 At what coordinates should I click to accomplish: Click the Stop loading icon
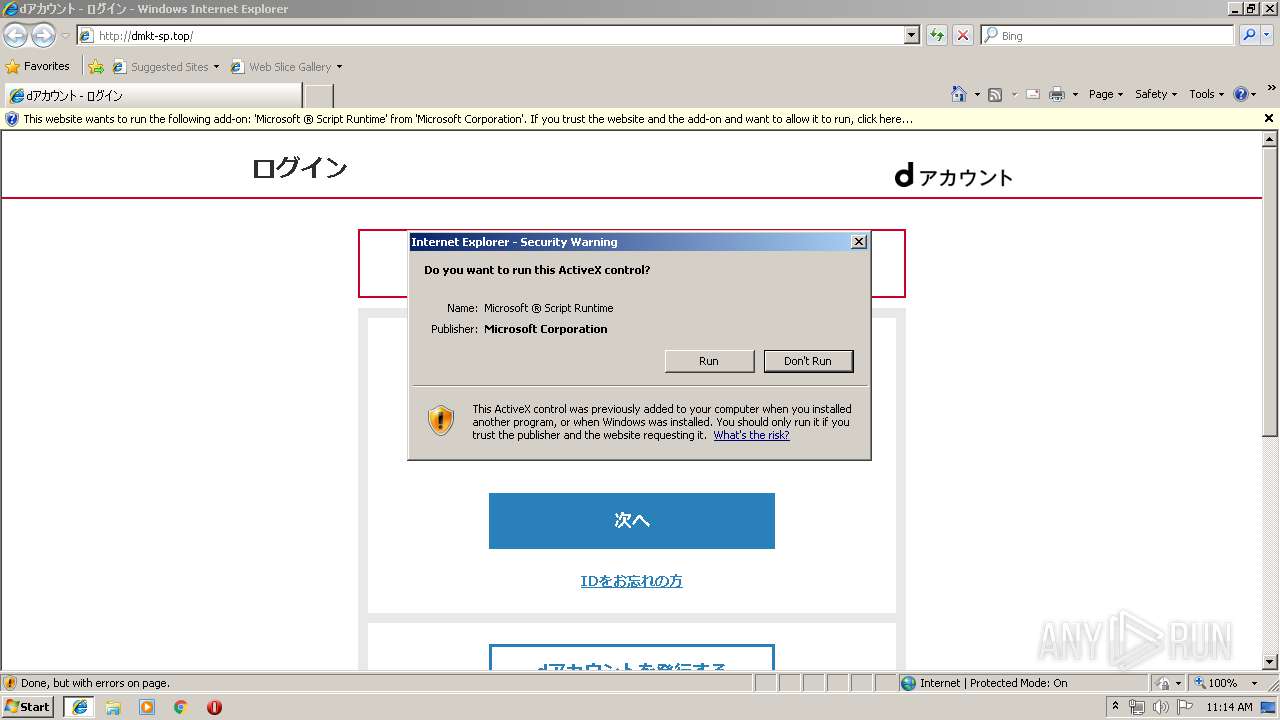coord(963,35)
